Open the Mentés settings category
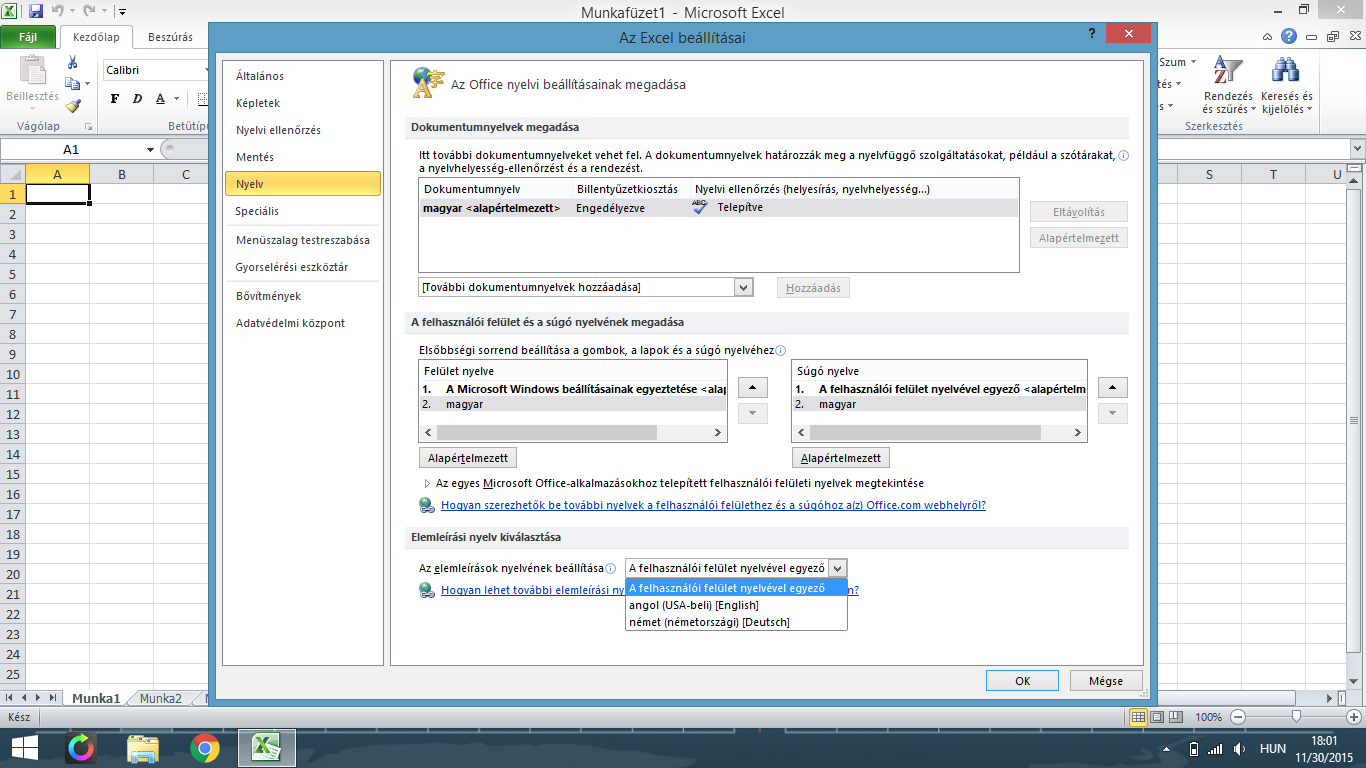The height and width of the screenshot is (768, 1366). tap(303, 157)
